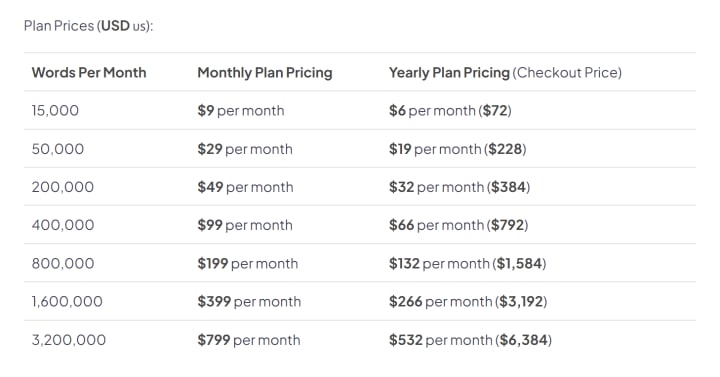
Task: Click the $132 per month ($1,584) yearly price
Action: click(467, 264)
